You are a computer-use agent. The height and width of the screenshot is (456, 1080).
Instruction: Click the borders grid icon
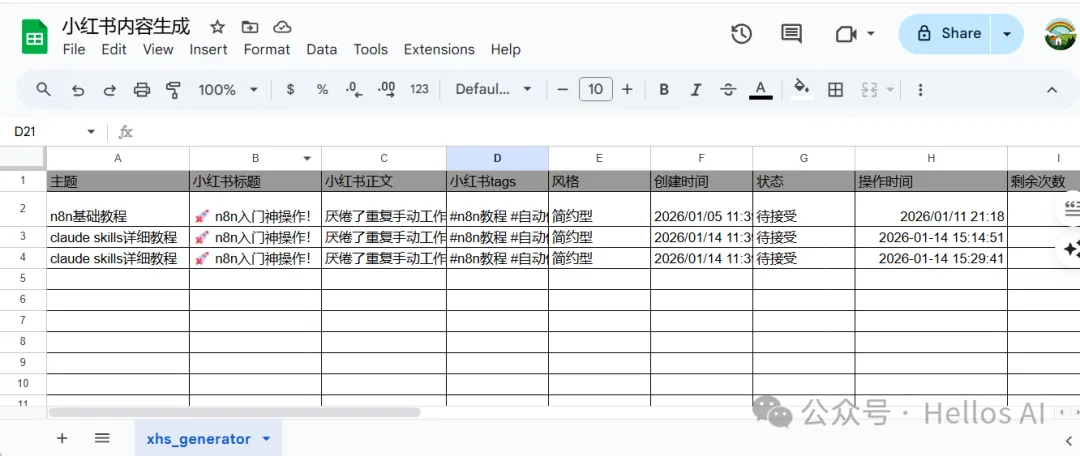coord(835,90)
